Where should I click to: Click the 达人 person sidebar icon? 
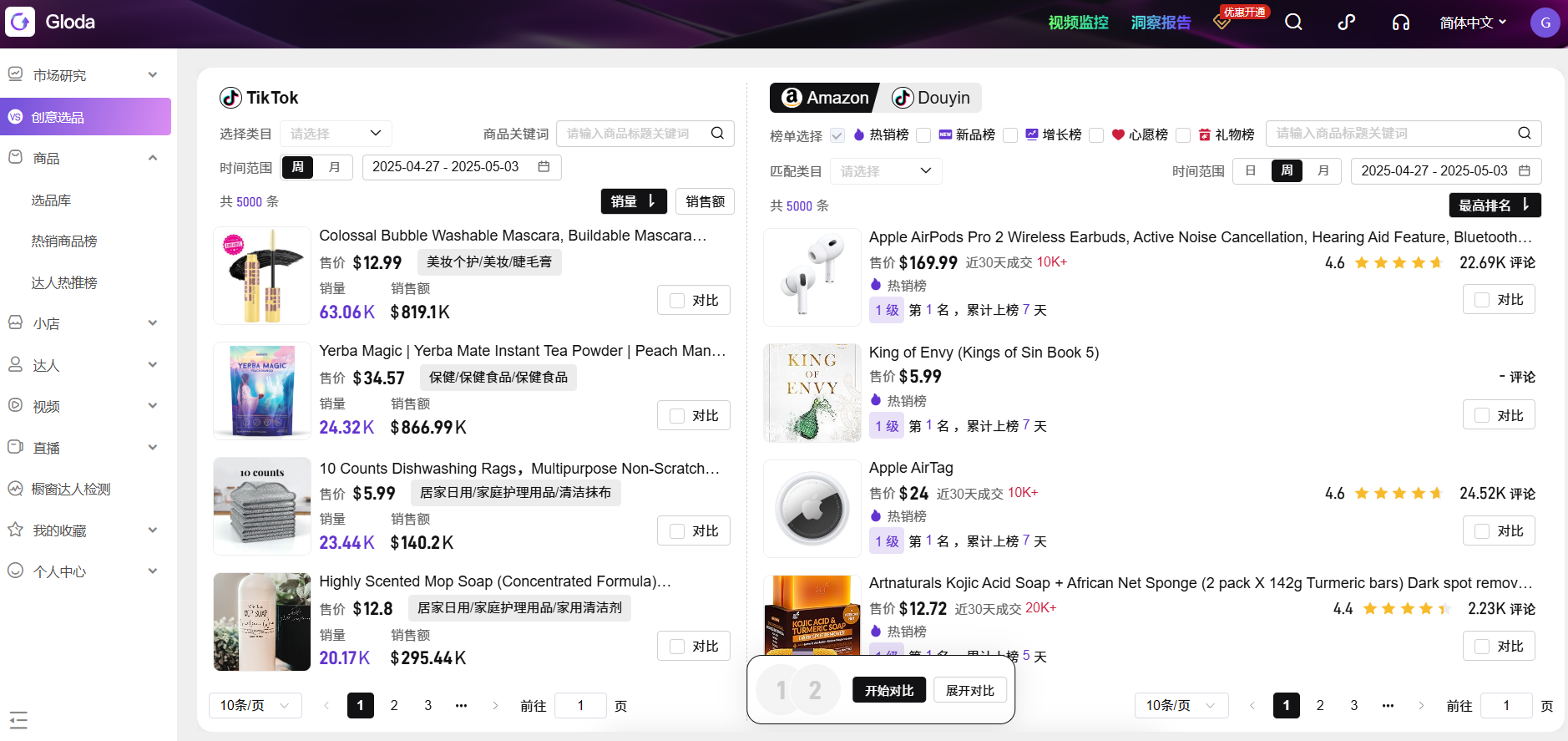15,364
